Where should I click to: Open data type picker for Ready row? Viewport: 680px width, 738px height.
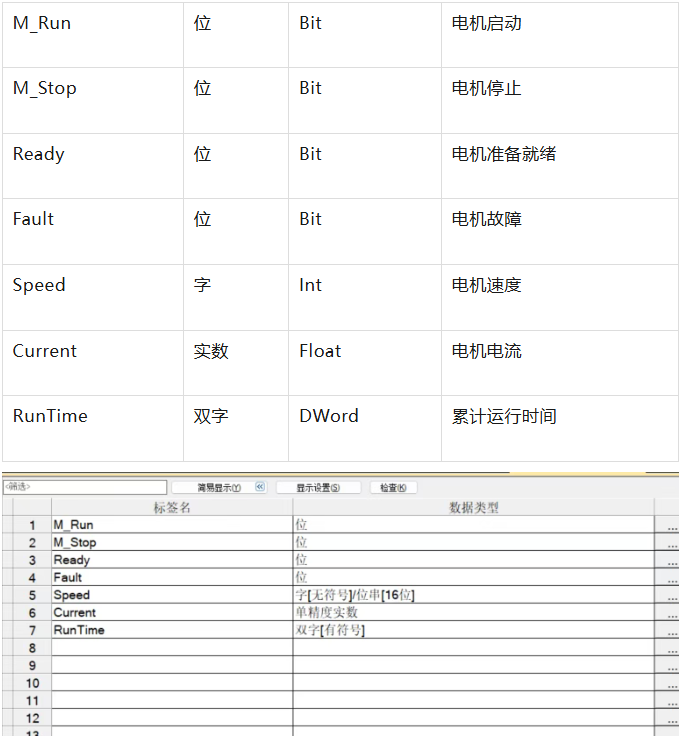pyautogui.click(x=671, y=561)
